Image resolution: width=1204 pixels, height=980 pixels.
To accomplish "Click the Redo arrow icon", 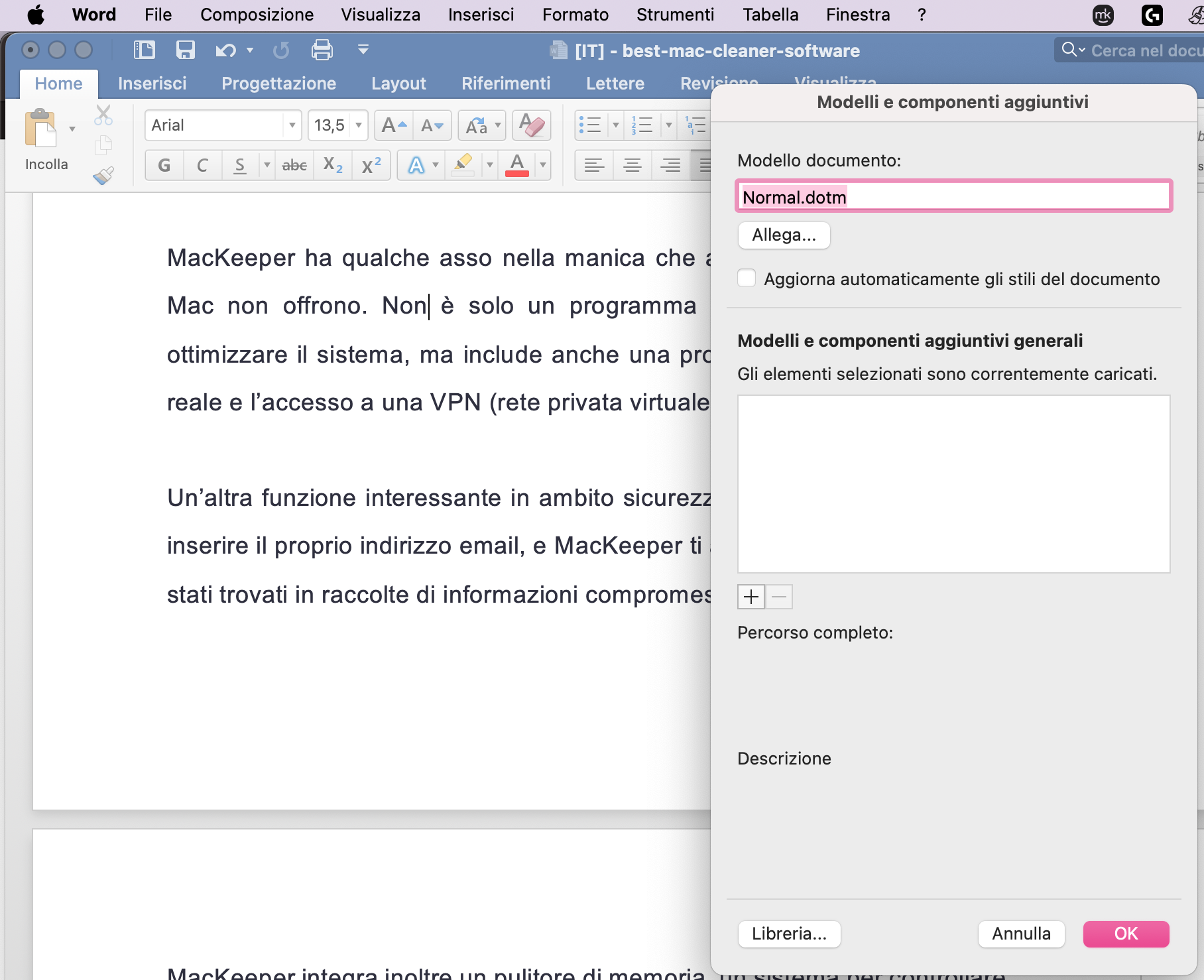I will pyautogui.click(x=281, y=50).
